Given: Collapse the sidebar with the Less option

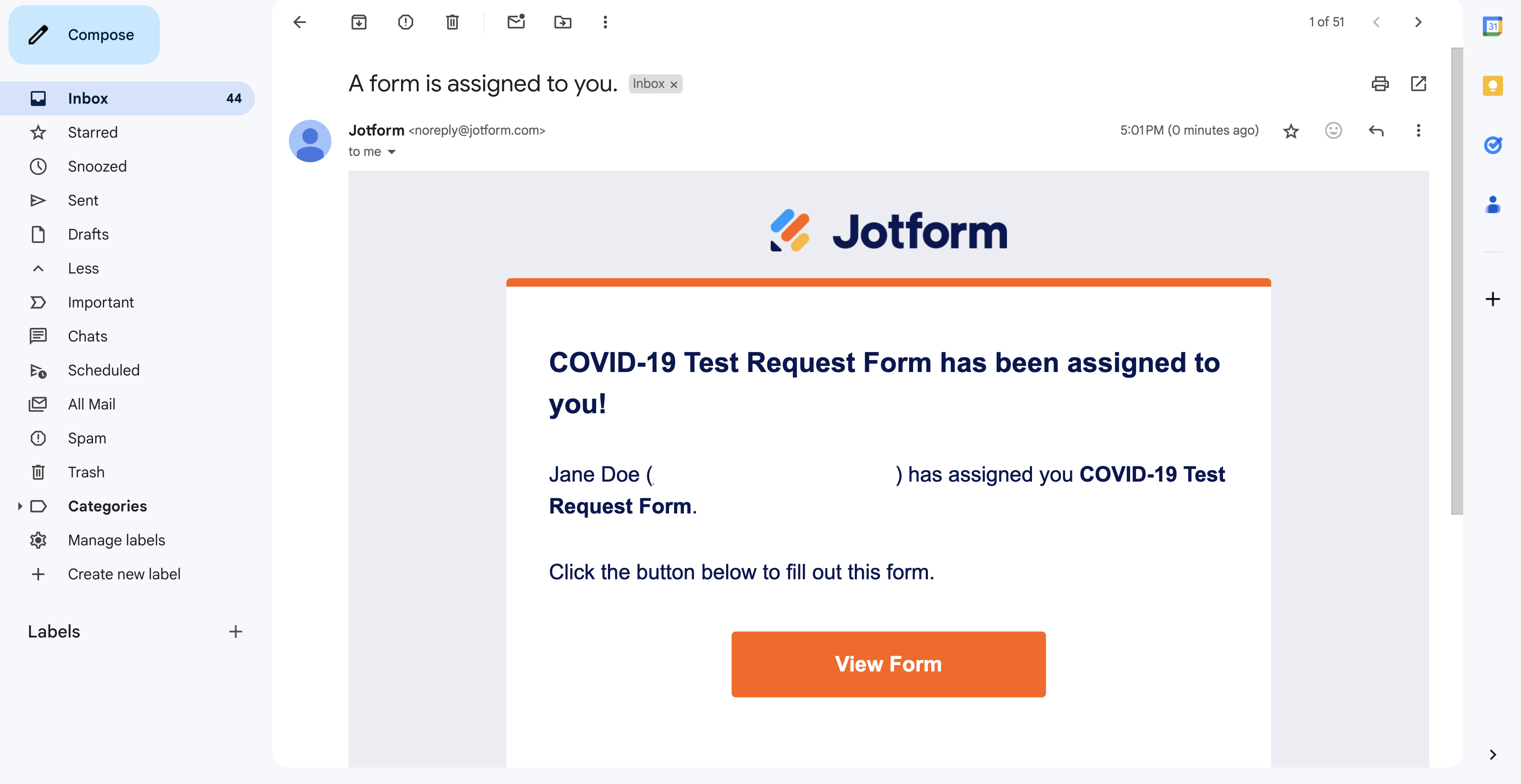Looking at the screenshot, I should tap(83, 268).
